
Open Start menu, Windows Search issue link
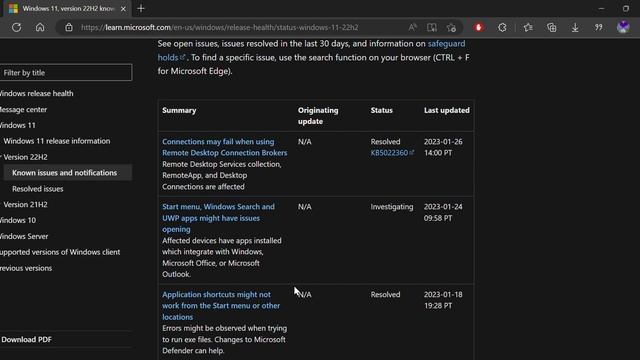pos(218,218)
